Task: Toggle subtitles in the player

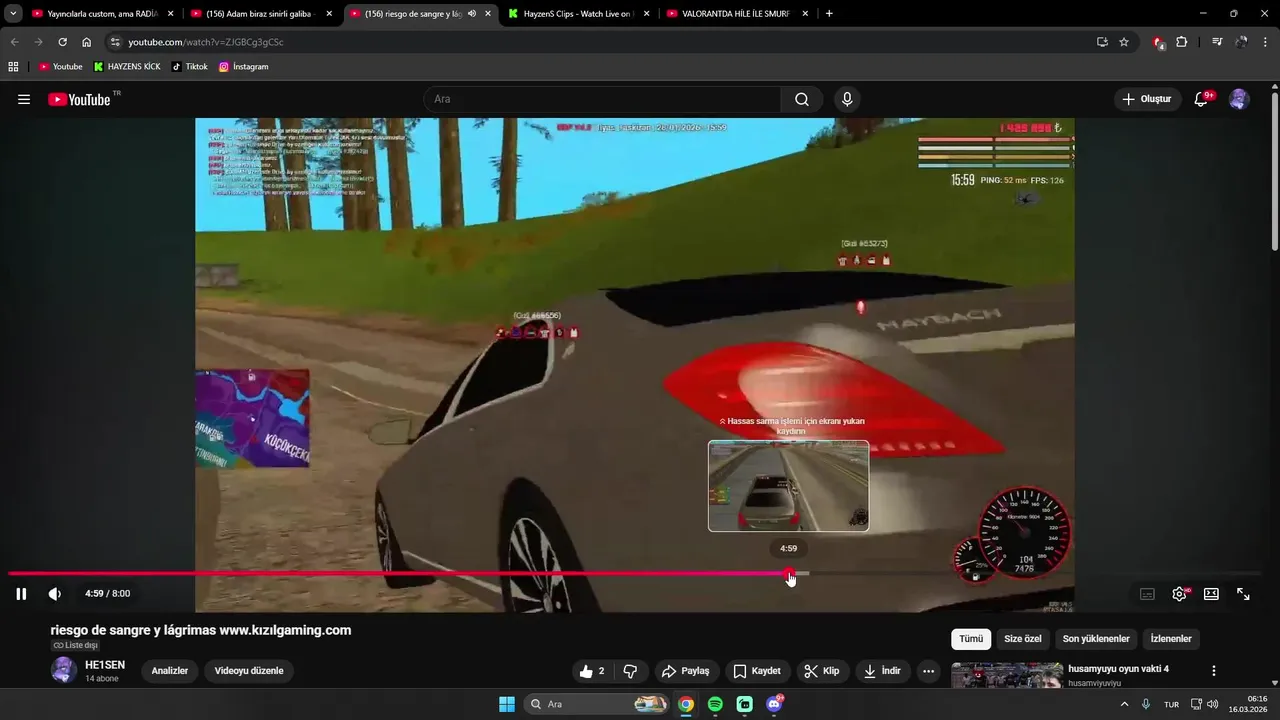Action: (1147, 594)
